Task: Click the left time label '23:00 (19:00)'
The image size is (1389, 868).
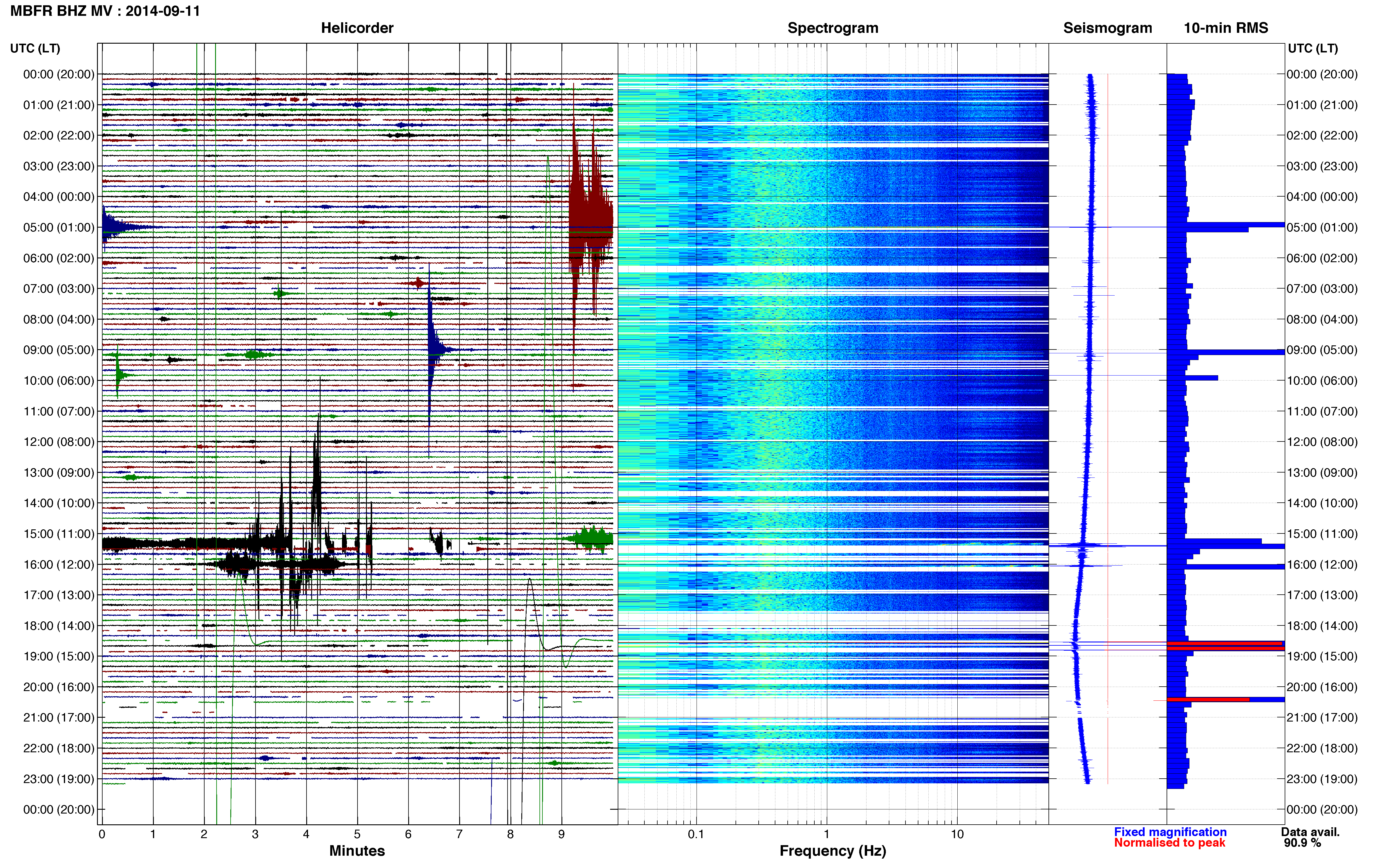Action: tap(59, 779)
